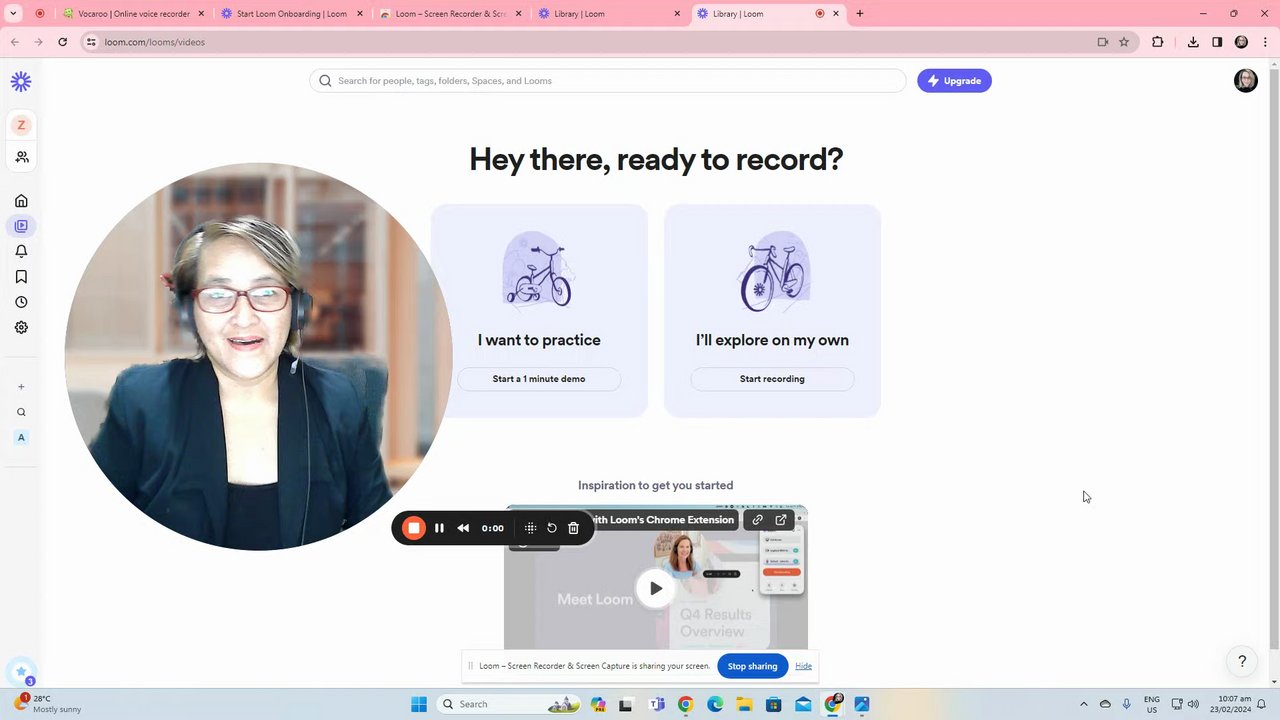The image size is (1280, 720).
Task: Open the bookmark (Watch Later) icon
Action: 21,277
